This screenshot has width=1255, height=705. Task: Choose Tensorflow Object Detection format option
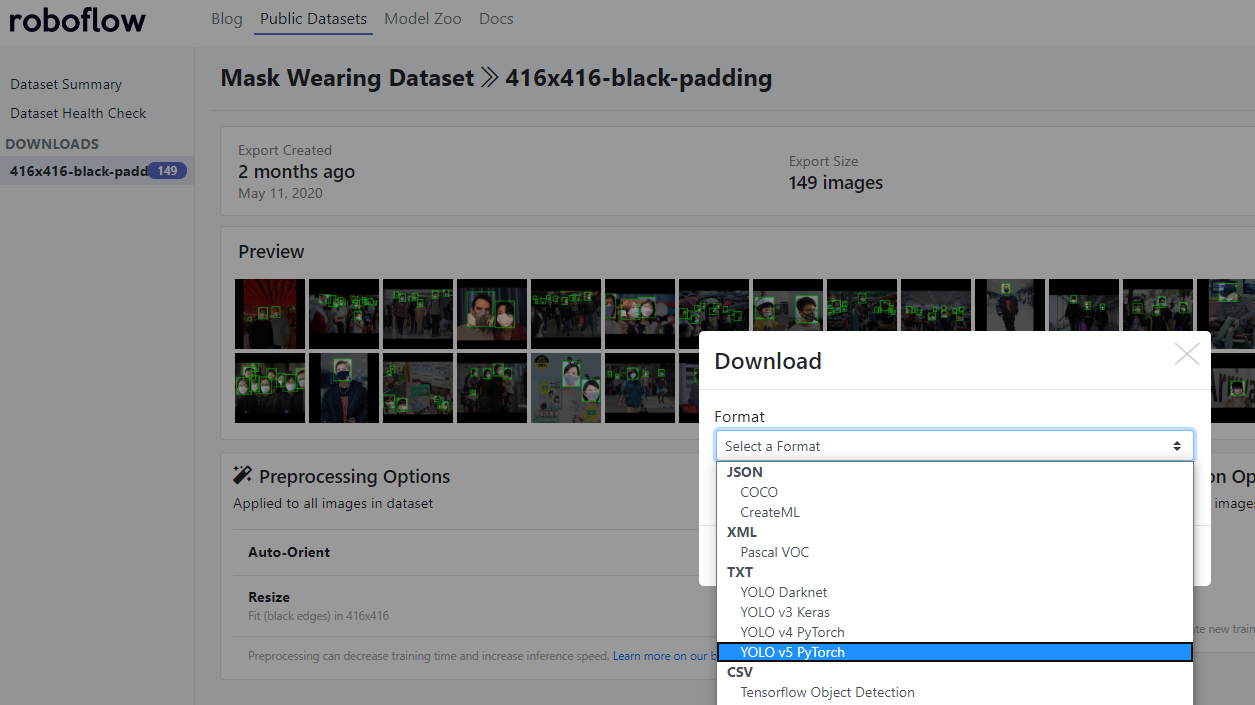(955, 692)
